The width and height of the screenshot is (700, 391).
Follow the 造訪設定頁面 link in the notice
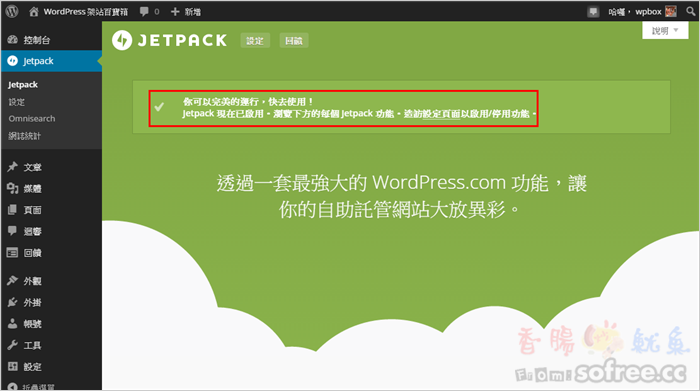click(432, 114)
